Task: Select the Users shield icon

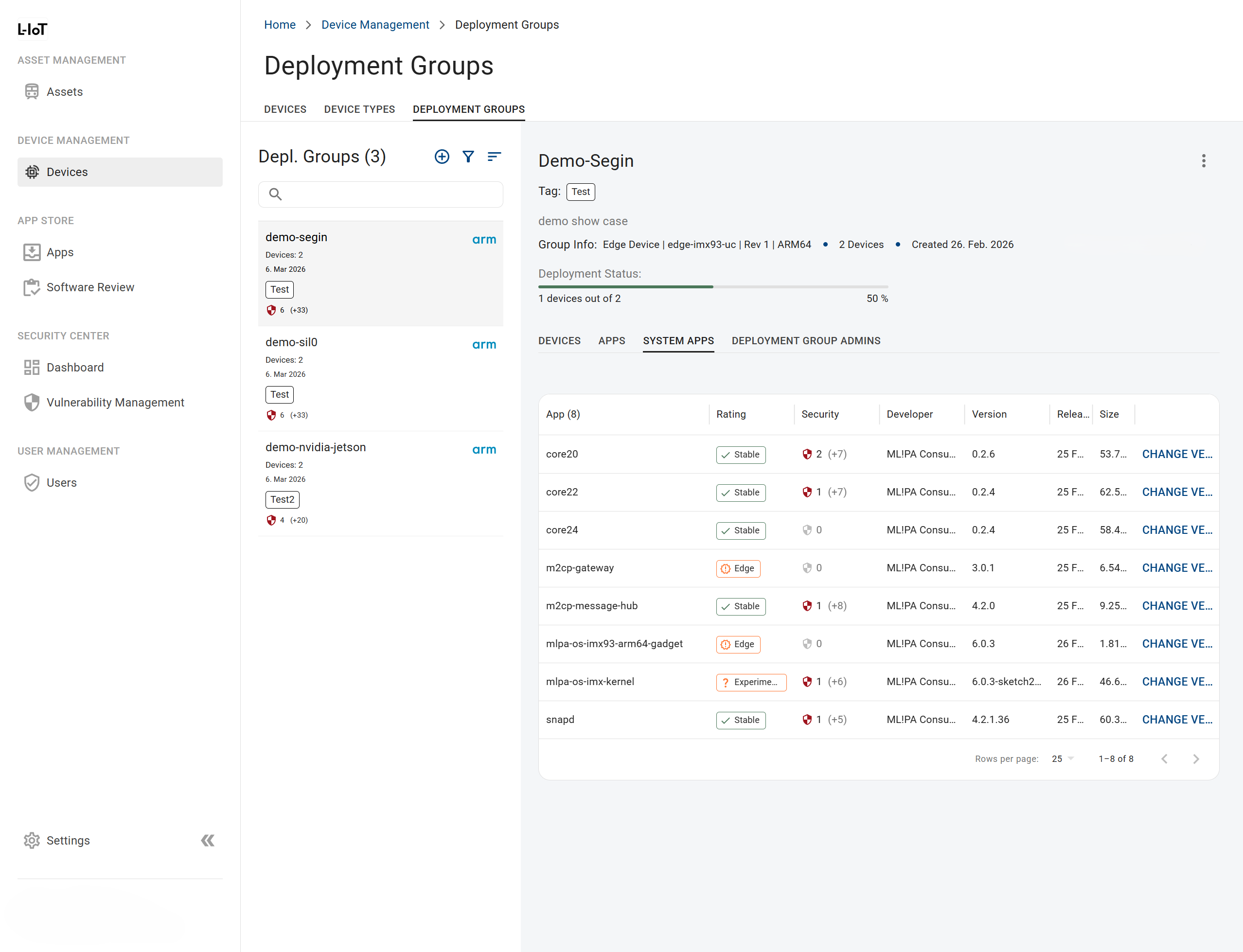Action: (x=32, y=482)
